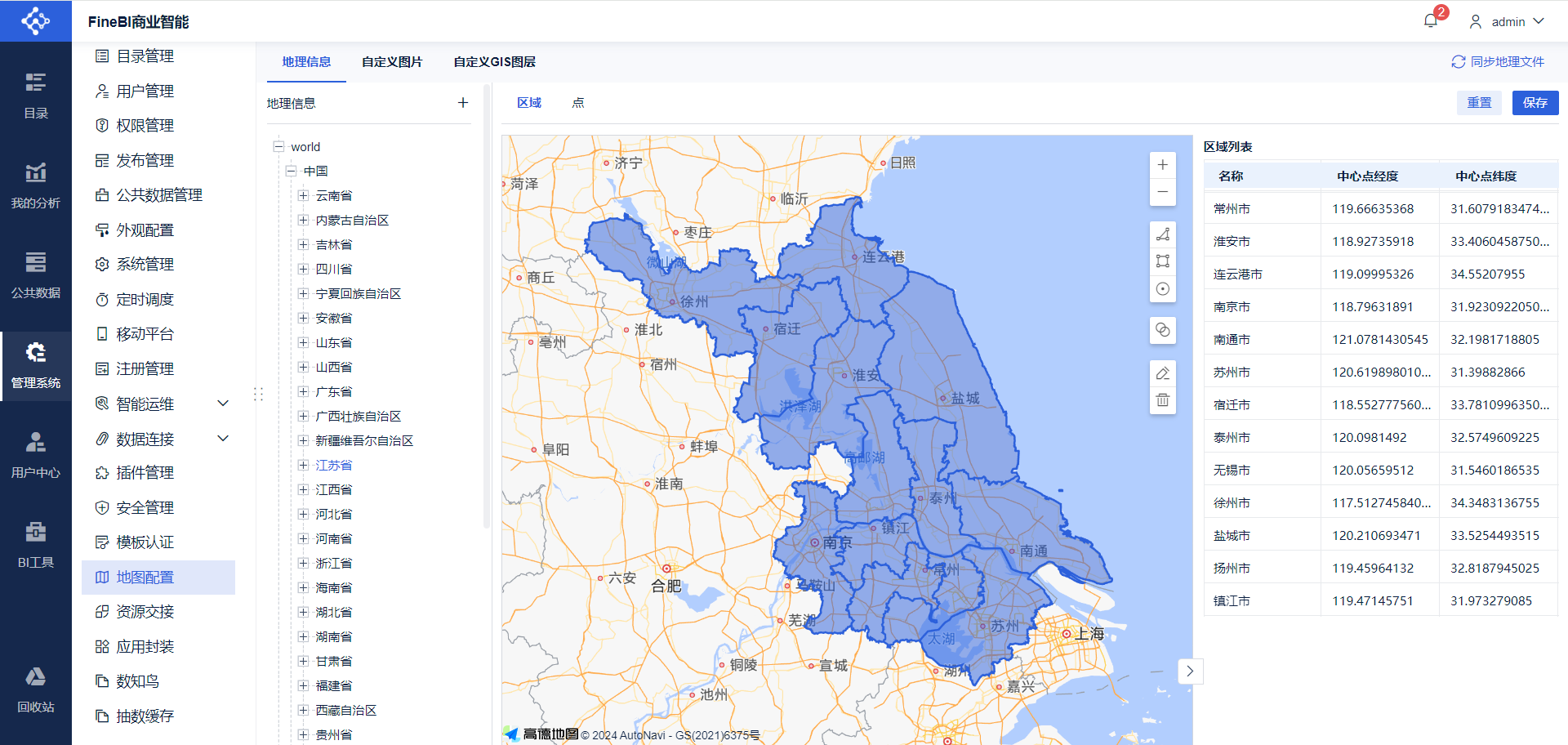Select 江苏省 in the region tree

click(x=334, y=466)
